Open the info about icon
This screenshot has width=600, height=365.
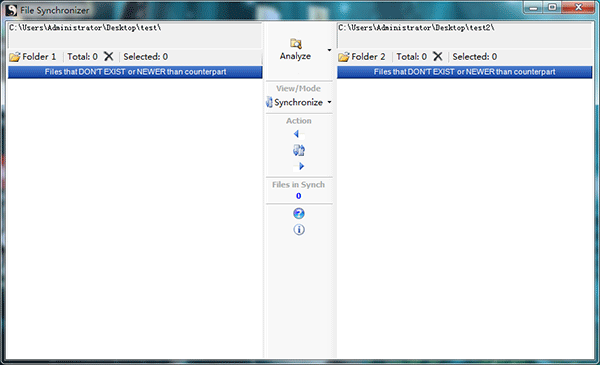coord(299,230)
